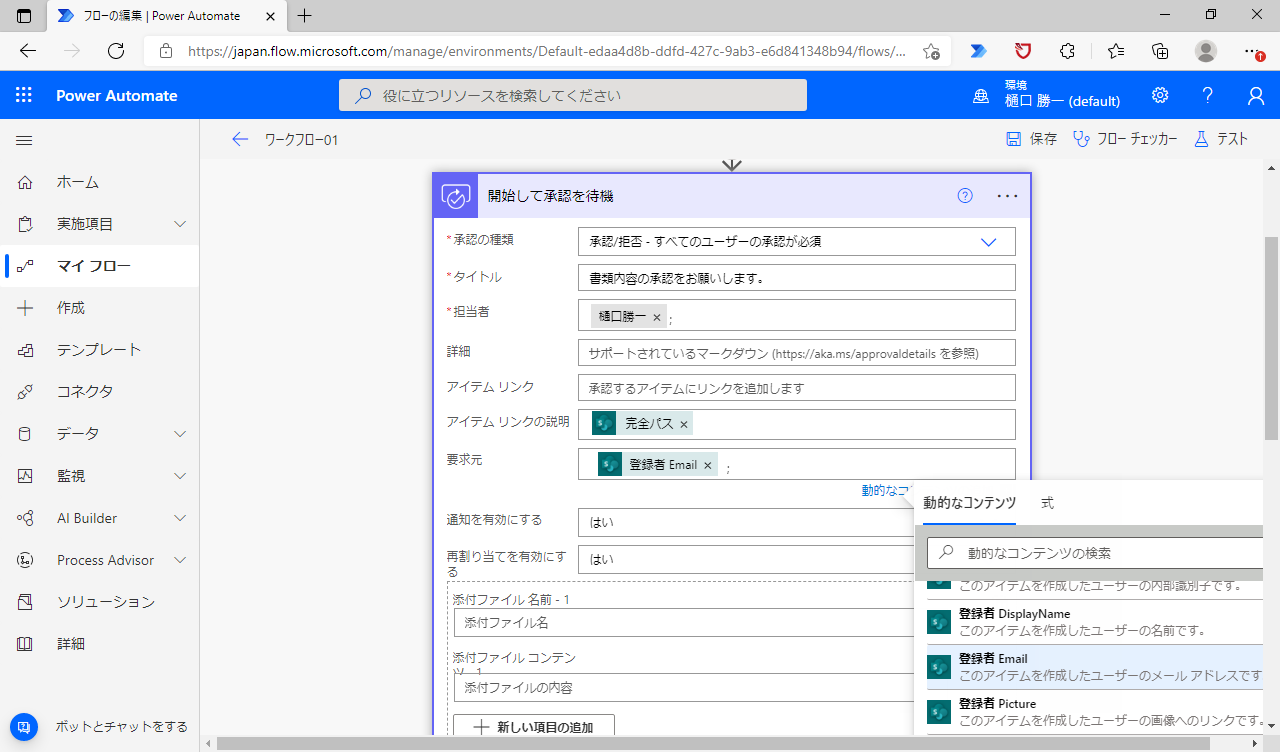
Task: Remove the 完全パス token
Action: click(x=684, y=424)
